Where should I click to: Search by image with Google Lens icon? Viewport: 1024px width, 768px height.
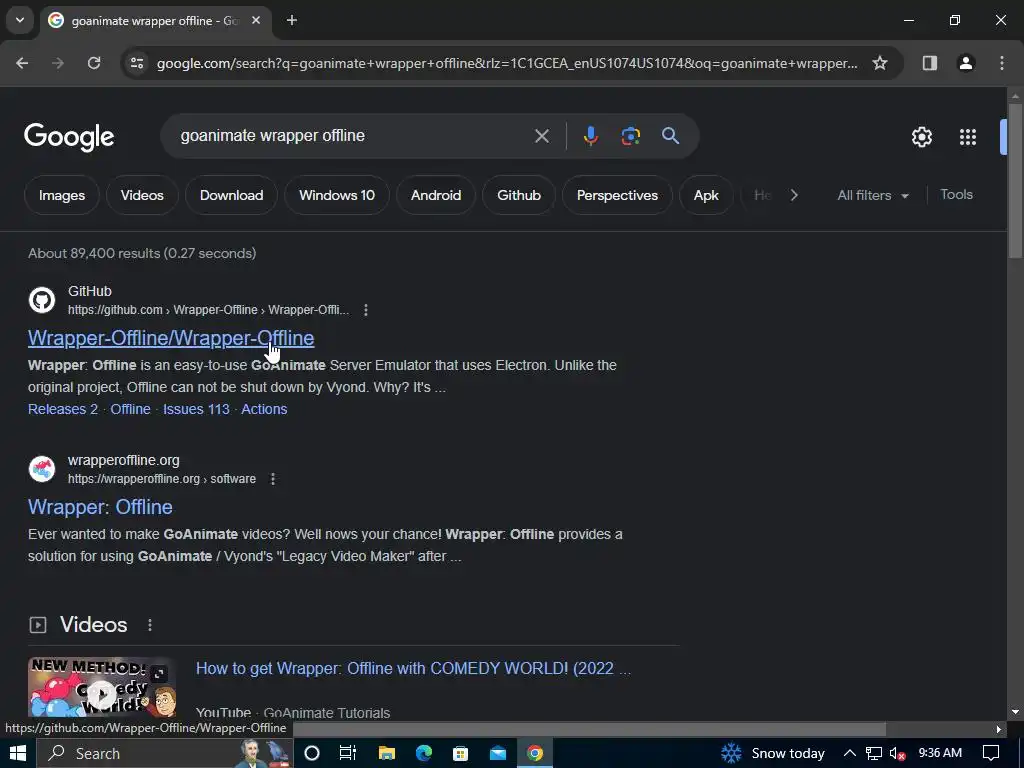(630, 136)
